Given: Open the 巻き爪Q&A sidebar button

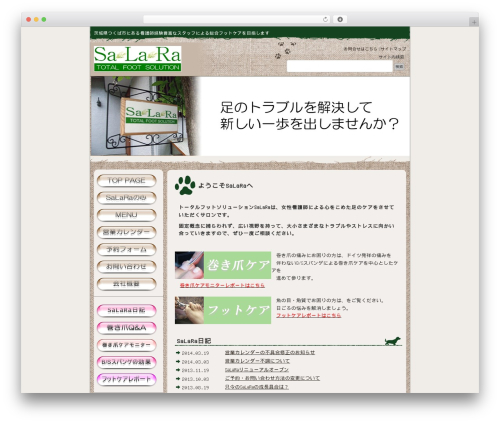Looking at the screenshot, I should point(126,328).
